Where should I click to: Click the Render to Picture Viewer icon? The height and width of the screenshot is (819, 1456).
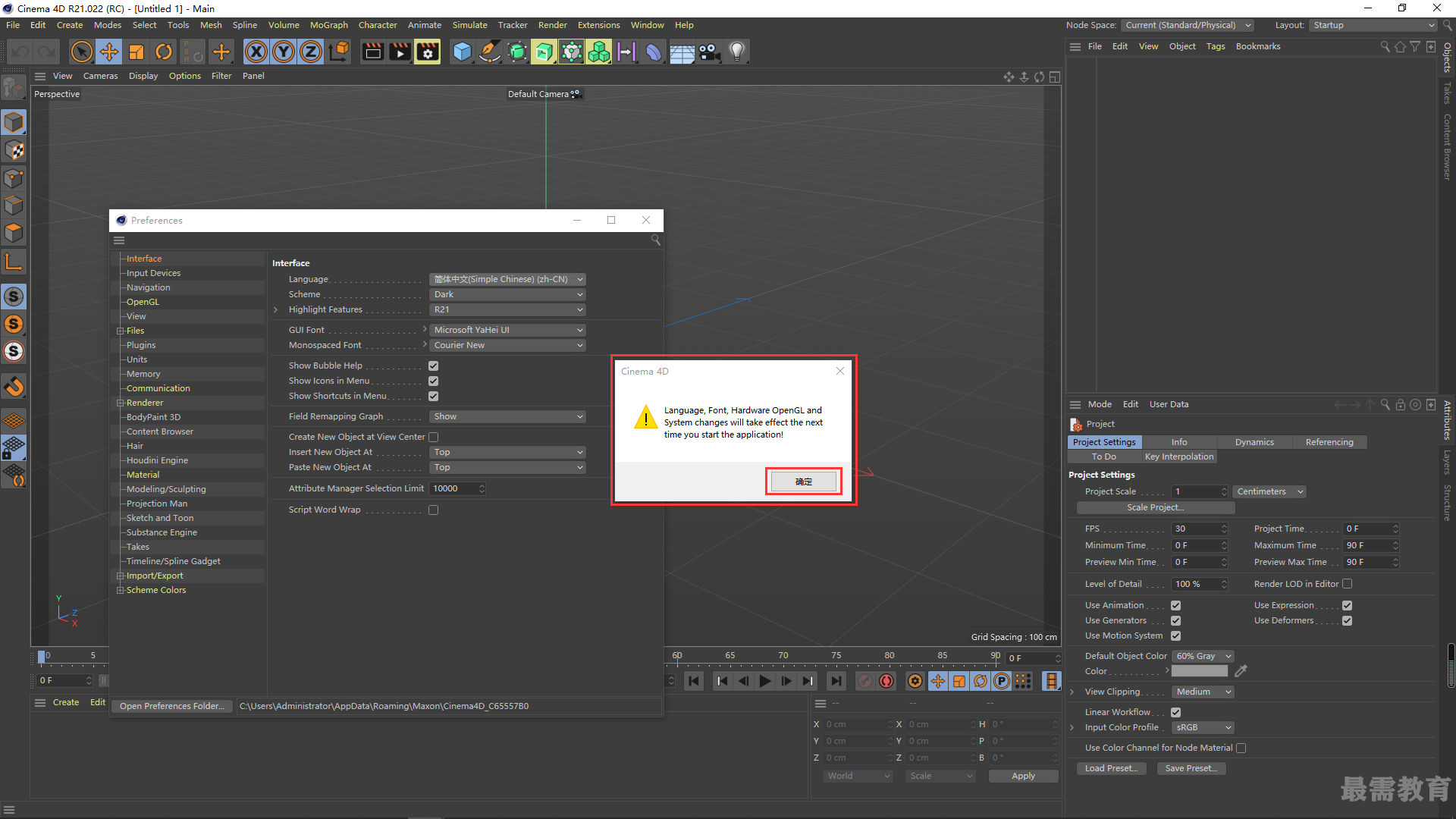[x=400, y=52]
